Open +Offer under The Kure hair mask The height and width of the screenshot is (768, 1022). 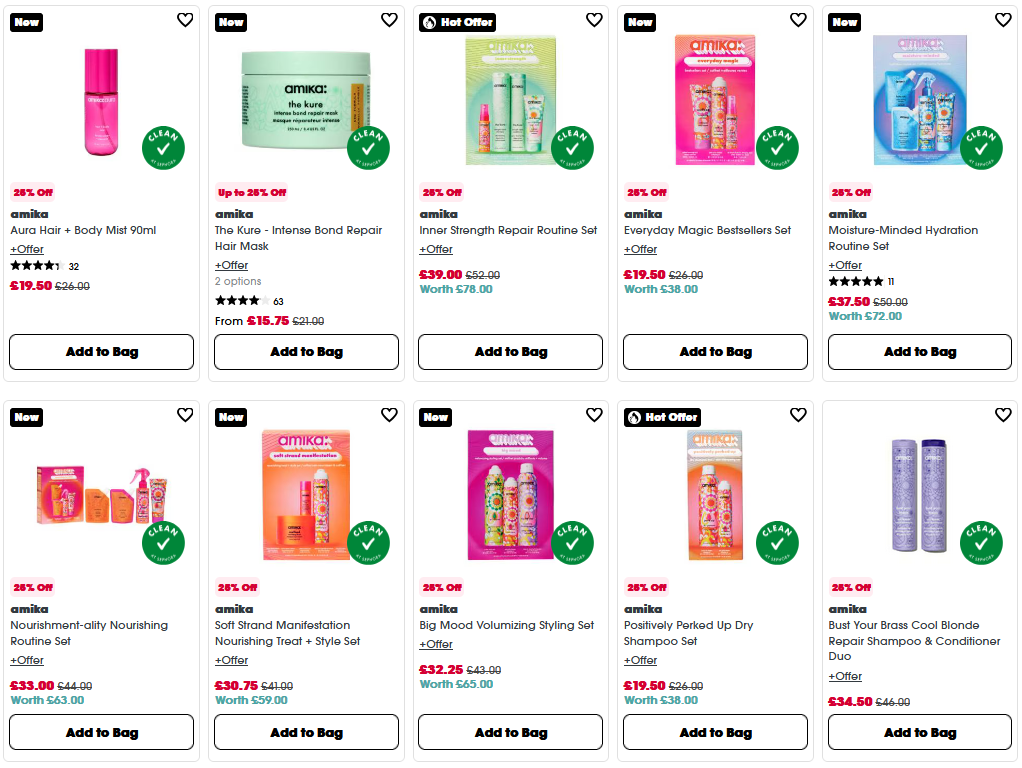(232, 265)
